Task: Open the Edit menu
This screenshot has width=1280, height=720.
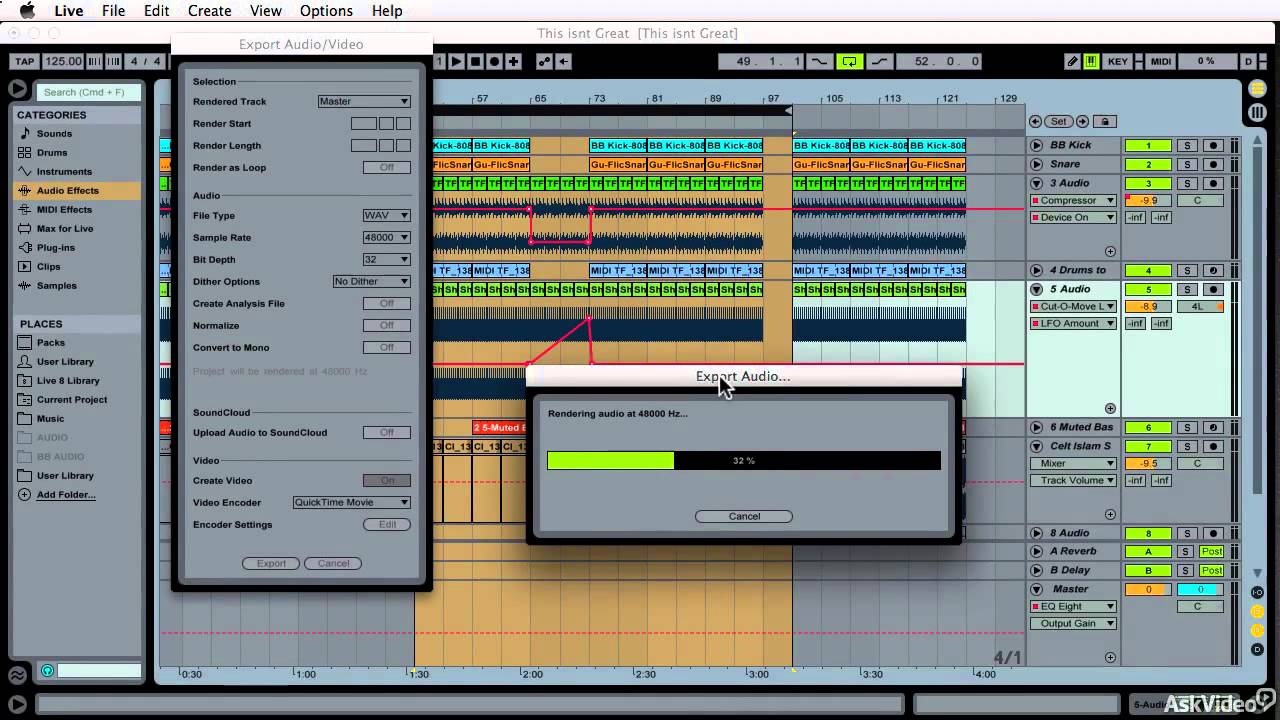Action: coord(156,11)
